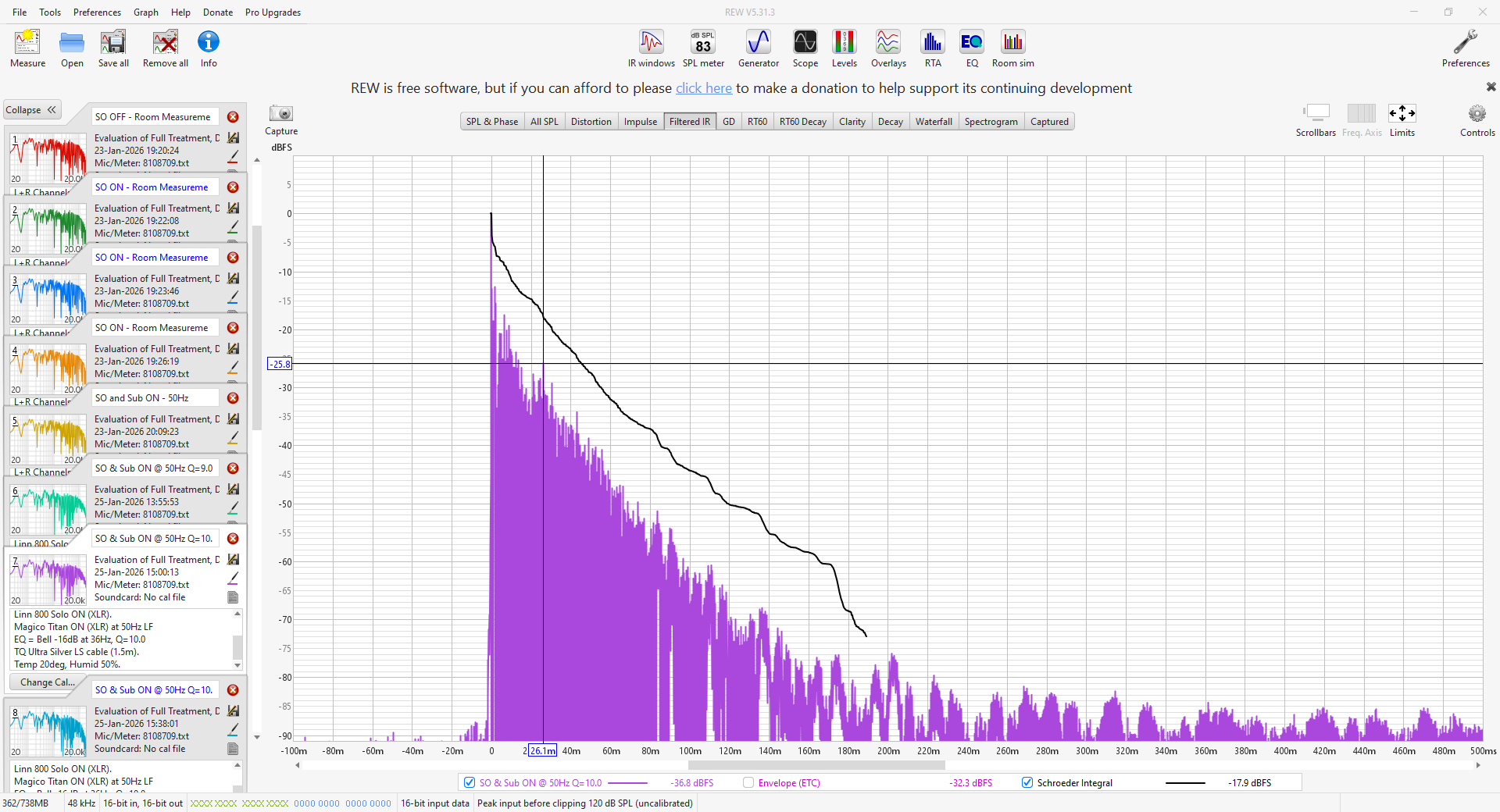Image resolution: width=1500 pixels, height=812 pixels.
Task: Click the purple trace color line in legend
Action: point(627,783)
